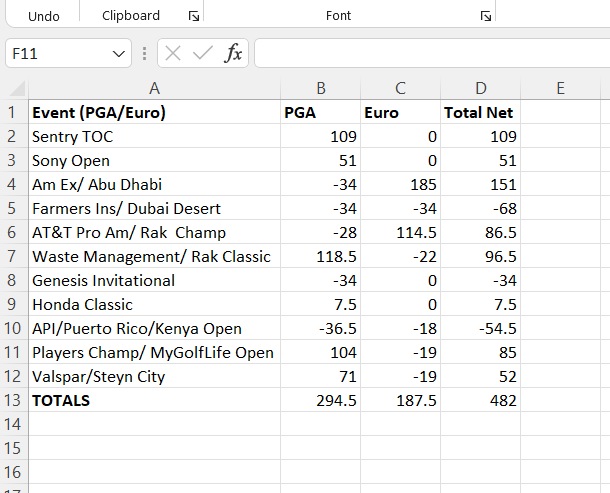Select Waste Management/ Rak Classic cell
Screen dimensions: 610x493
[154, 256]
